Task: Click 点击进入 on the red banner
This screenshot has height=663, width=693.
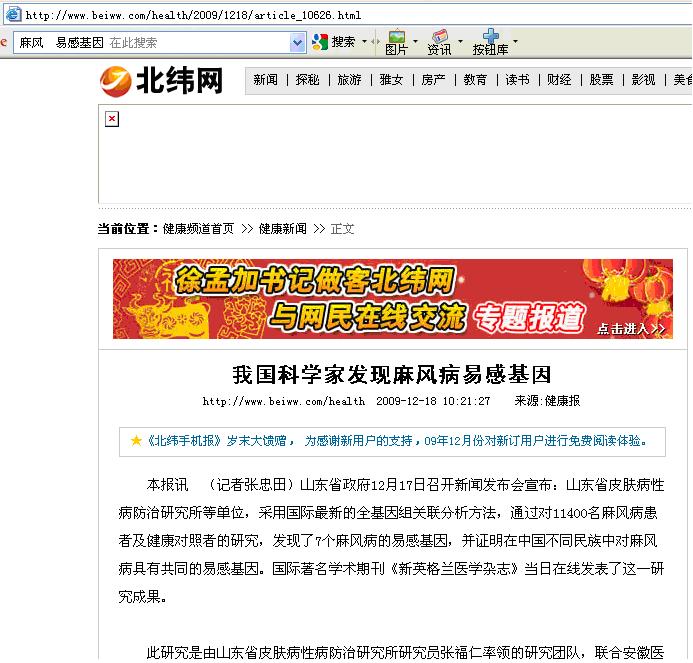Action: 631,328
